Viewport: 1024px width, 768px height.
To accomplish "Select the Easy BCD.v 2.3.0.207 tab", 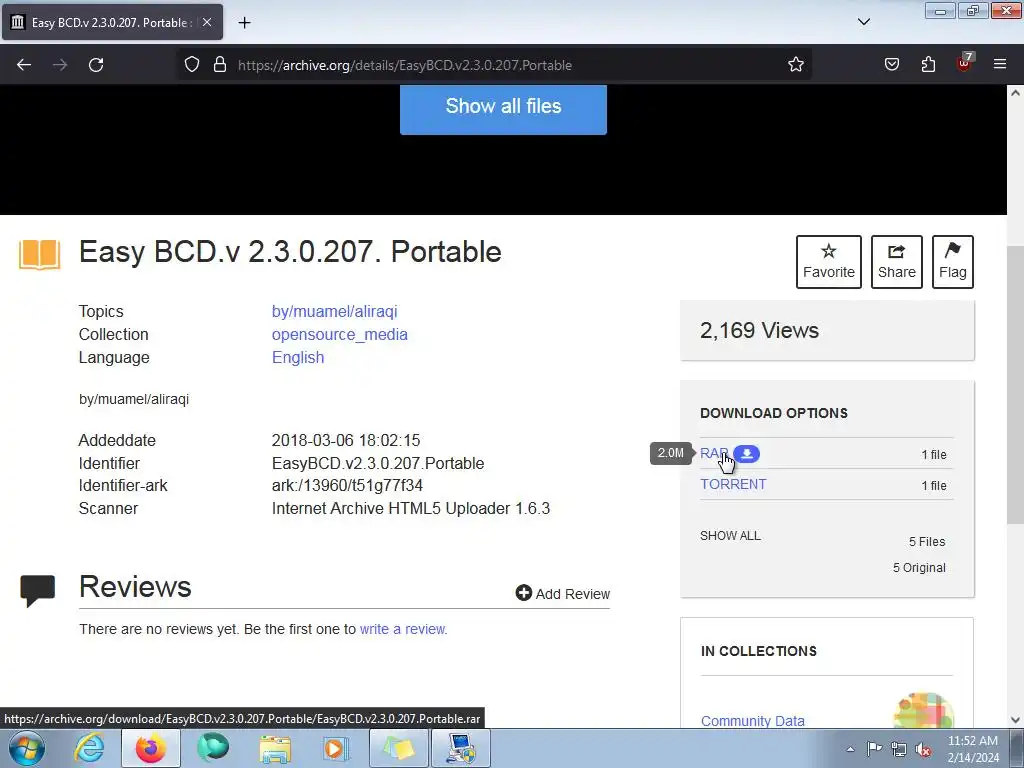I will (x=112, y=22).
